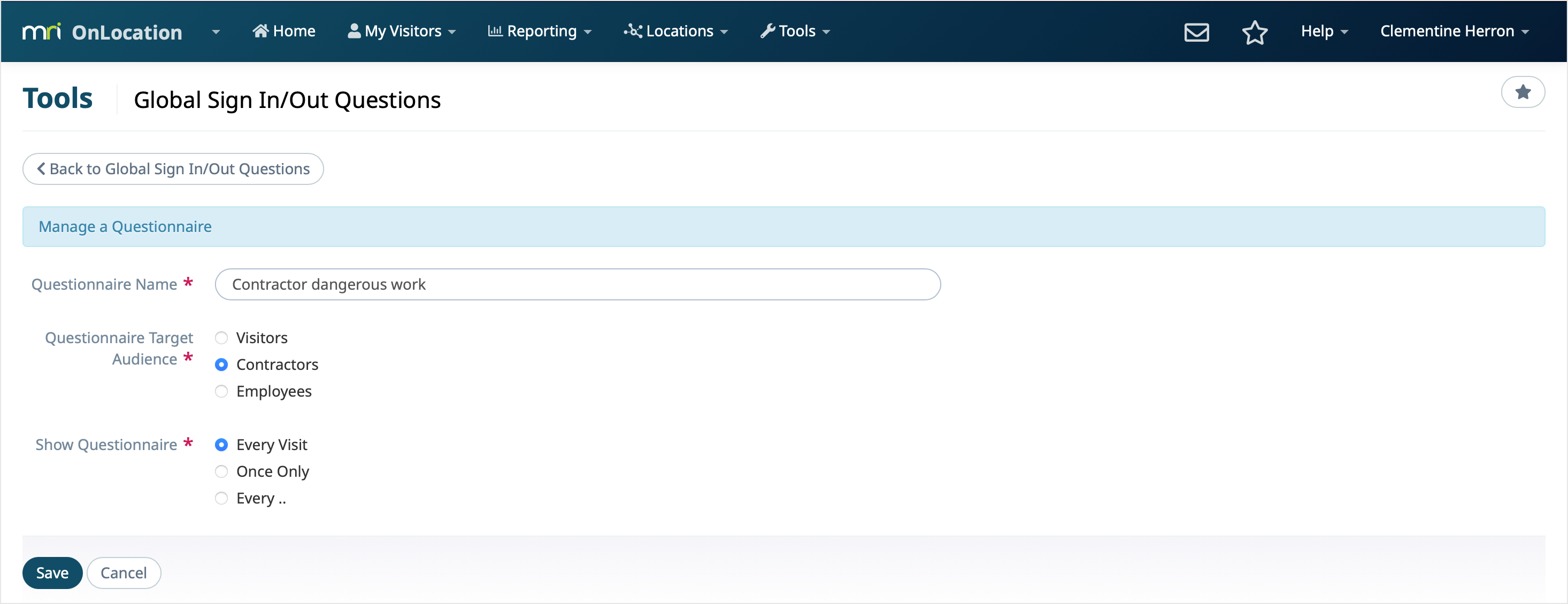Viewport: 1568px width, 604px height.
Task: Click the Locations network icon
Action: 633,31
